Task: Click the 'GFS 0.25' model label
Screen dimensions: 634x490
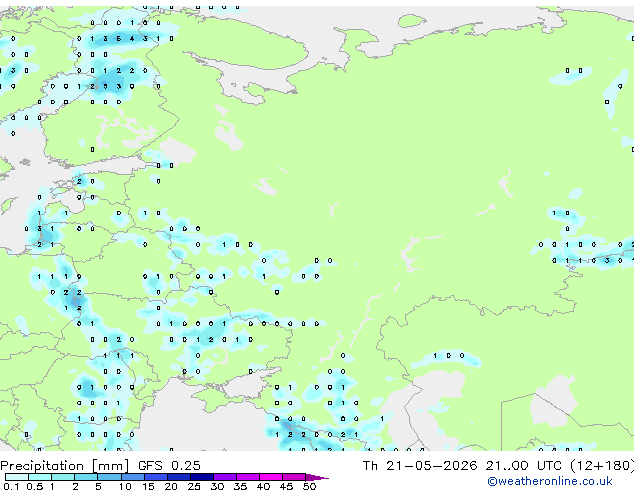Action: click(169, 466)
